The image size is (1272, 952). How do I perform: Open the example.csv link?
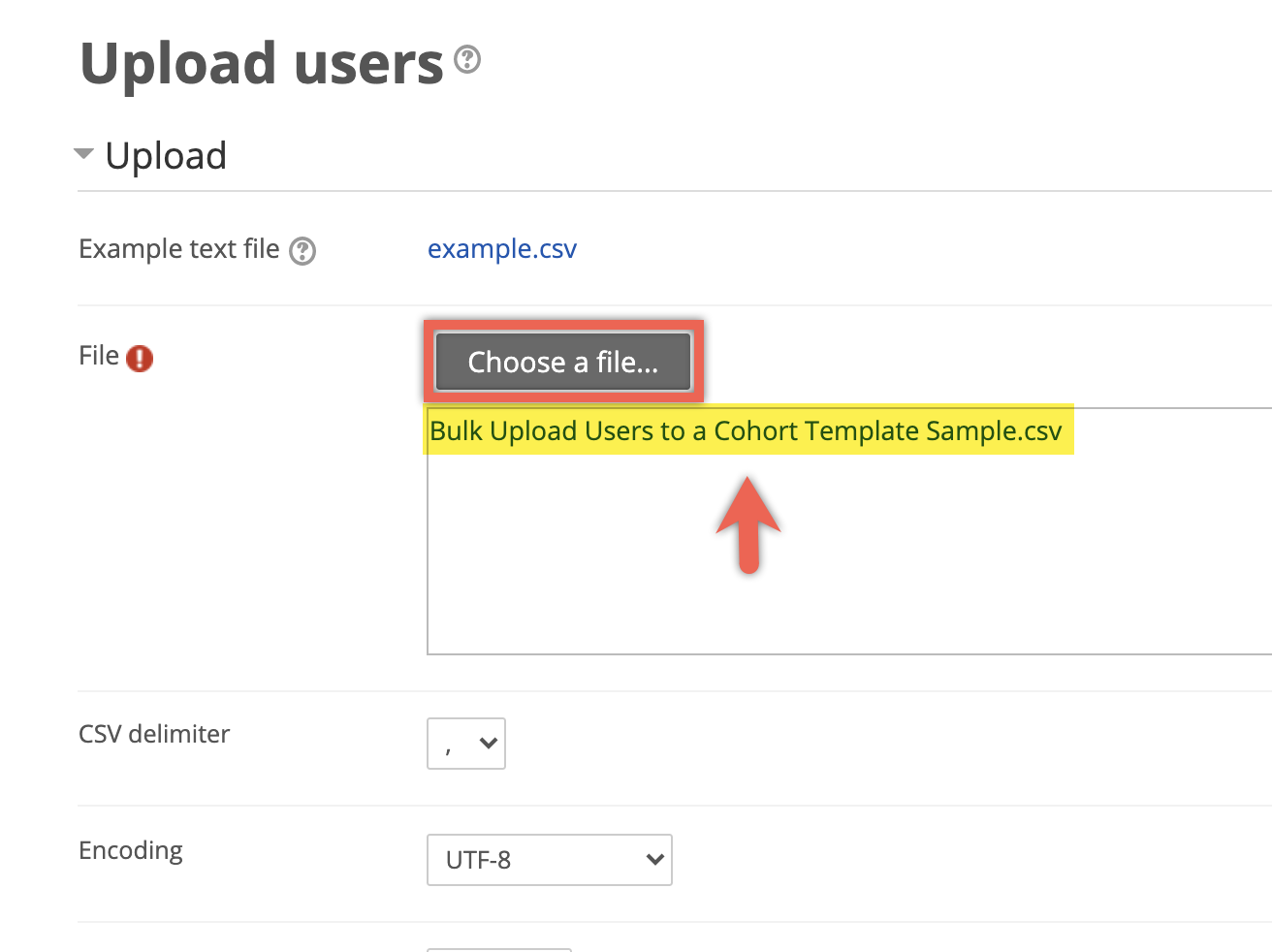point(502,249)
